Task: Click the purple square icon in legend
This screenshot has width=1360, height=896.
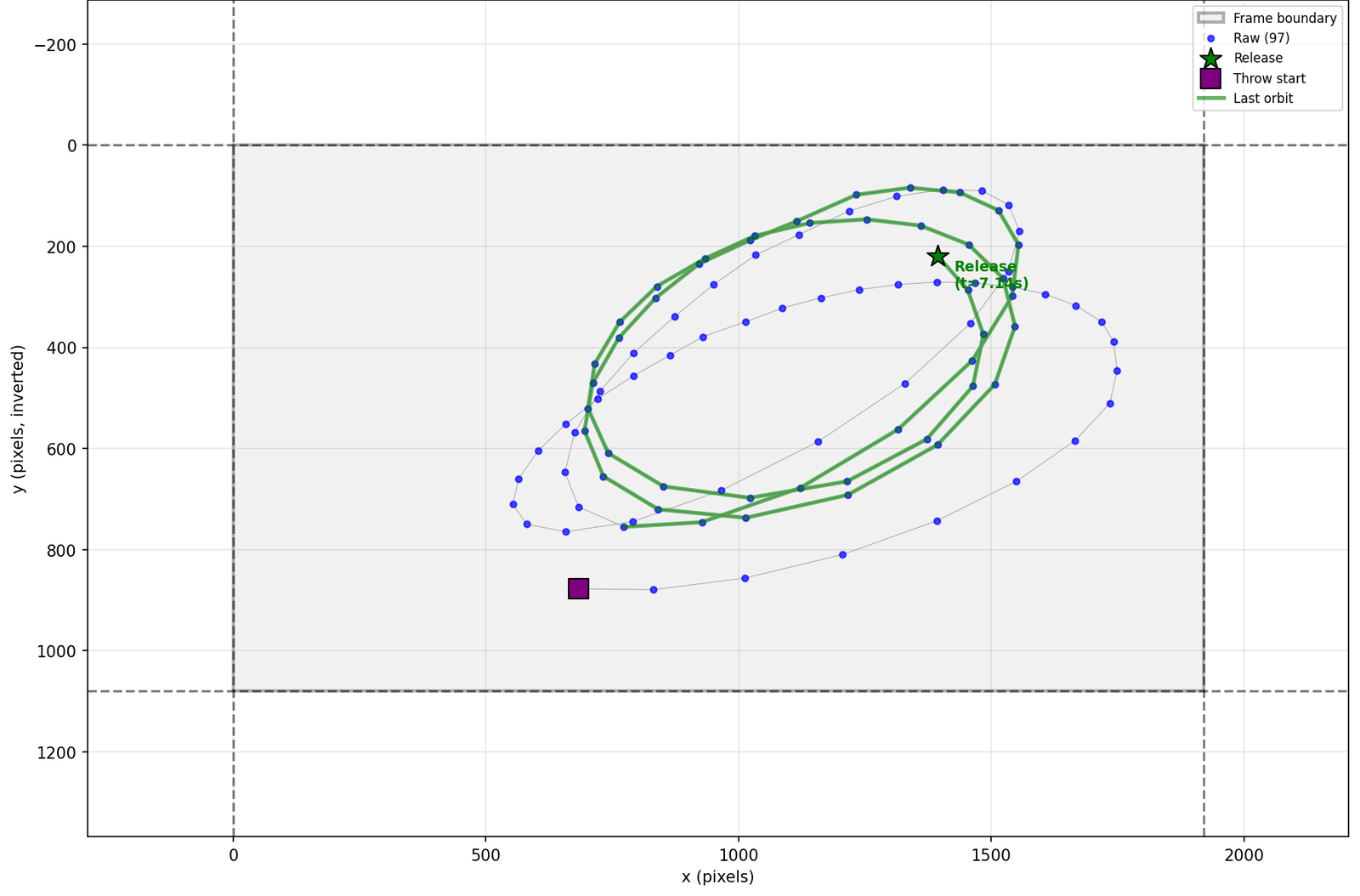Action: click(1210, 78)
